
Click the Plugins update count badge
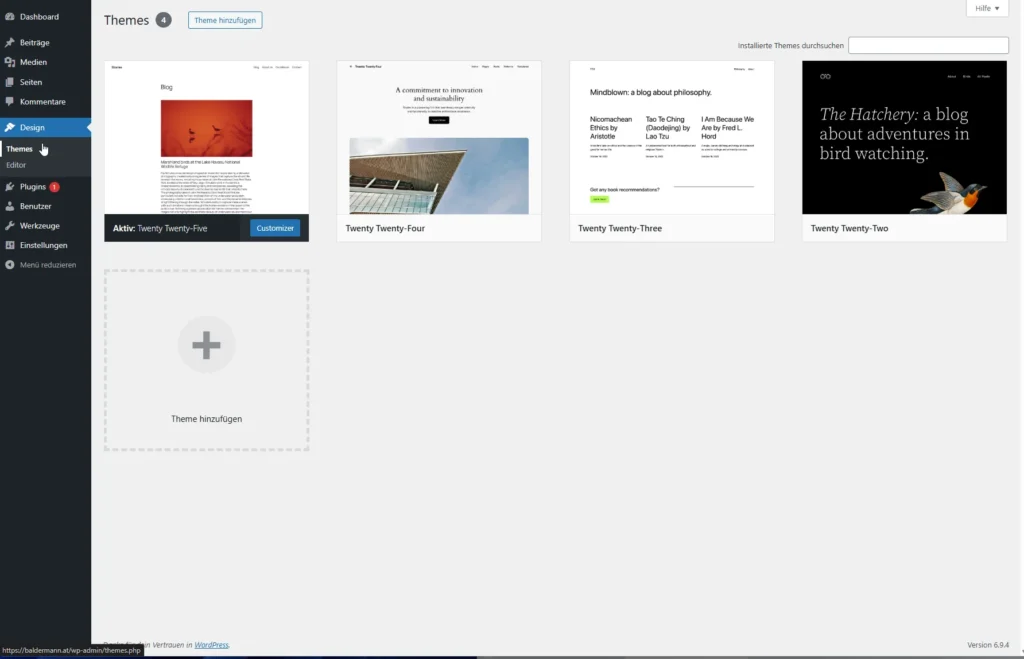54,187
